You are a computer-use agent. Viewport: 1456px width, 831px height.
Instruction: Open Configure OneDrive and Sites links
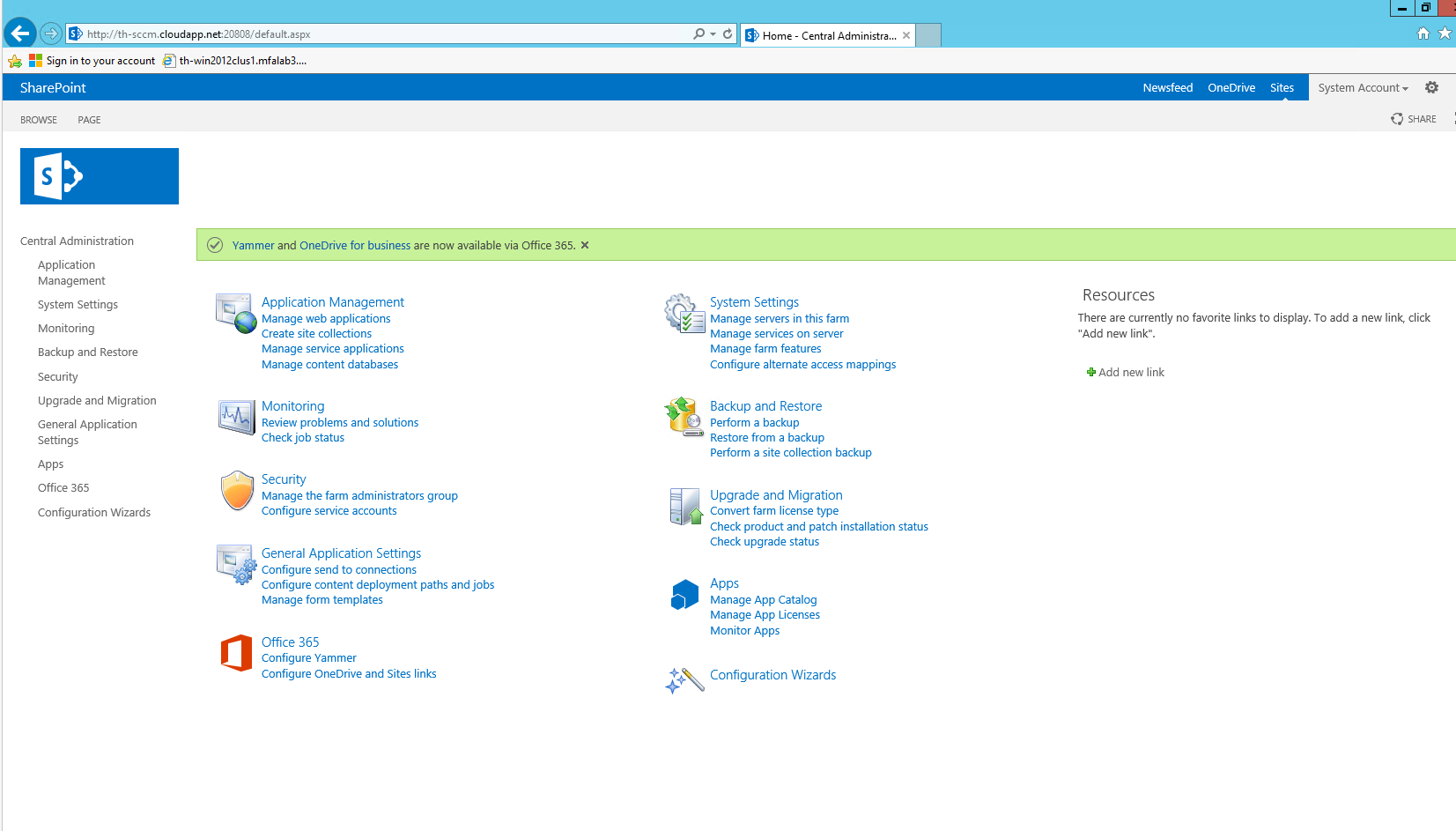point(349,673)
